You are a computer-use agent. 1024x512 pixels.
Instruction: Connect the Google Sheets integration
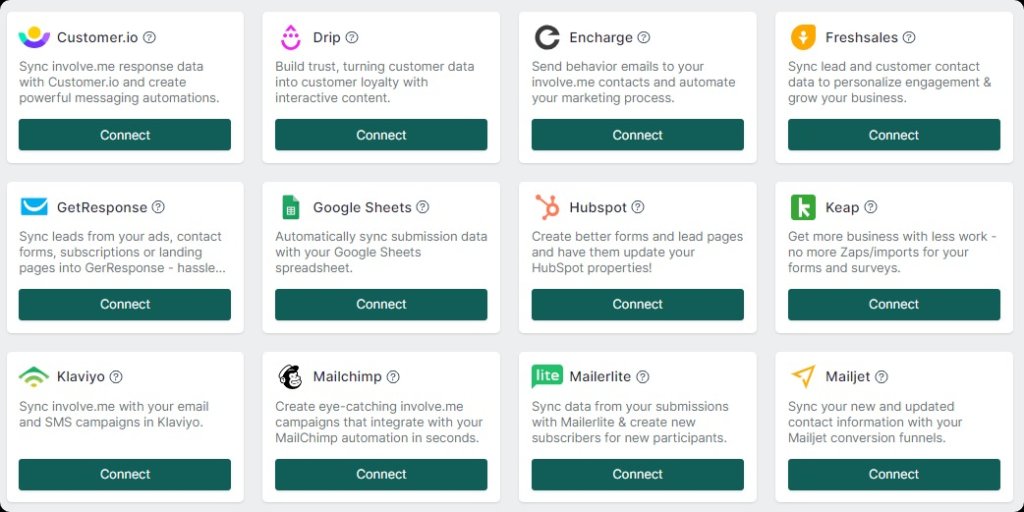(x=381, y=304)
